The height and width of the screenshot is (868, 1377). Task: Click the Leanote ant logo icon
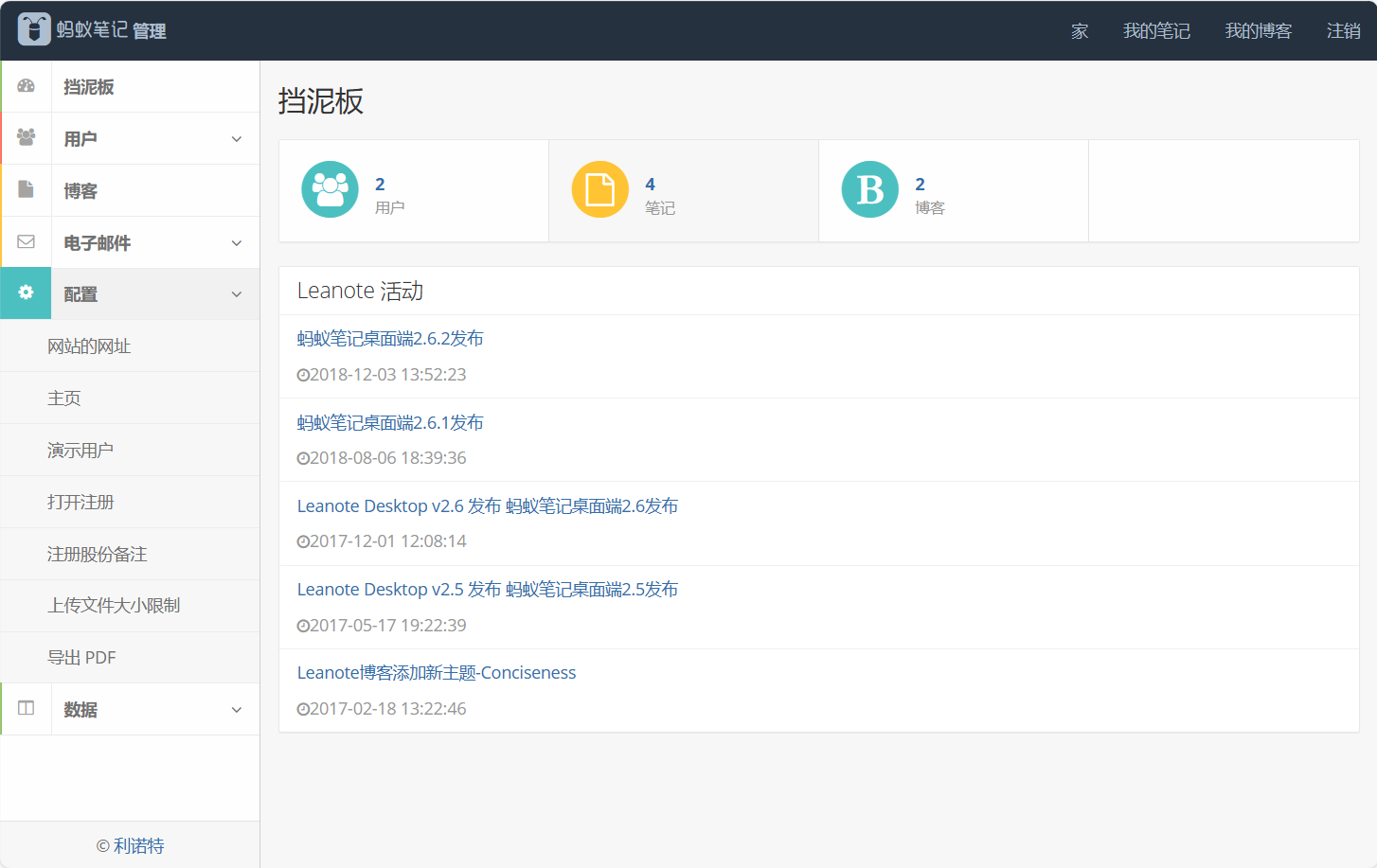coord(34,29)
